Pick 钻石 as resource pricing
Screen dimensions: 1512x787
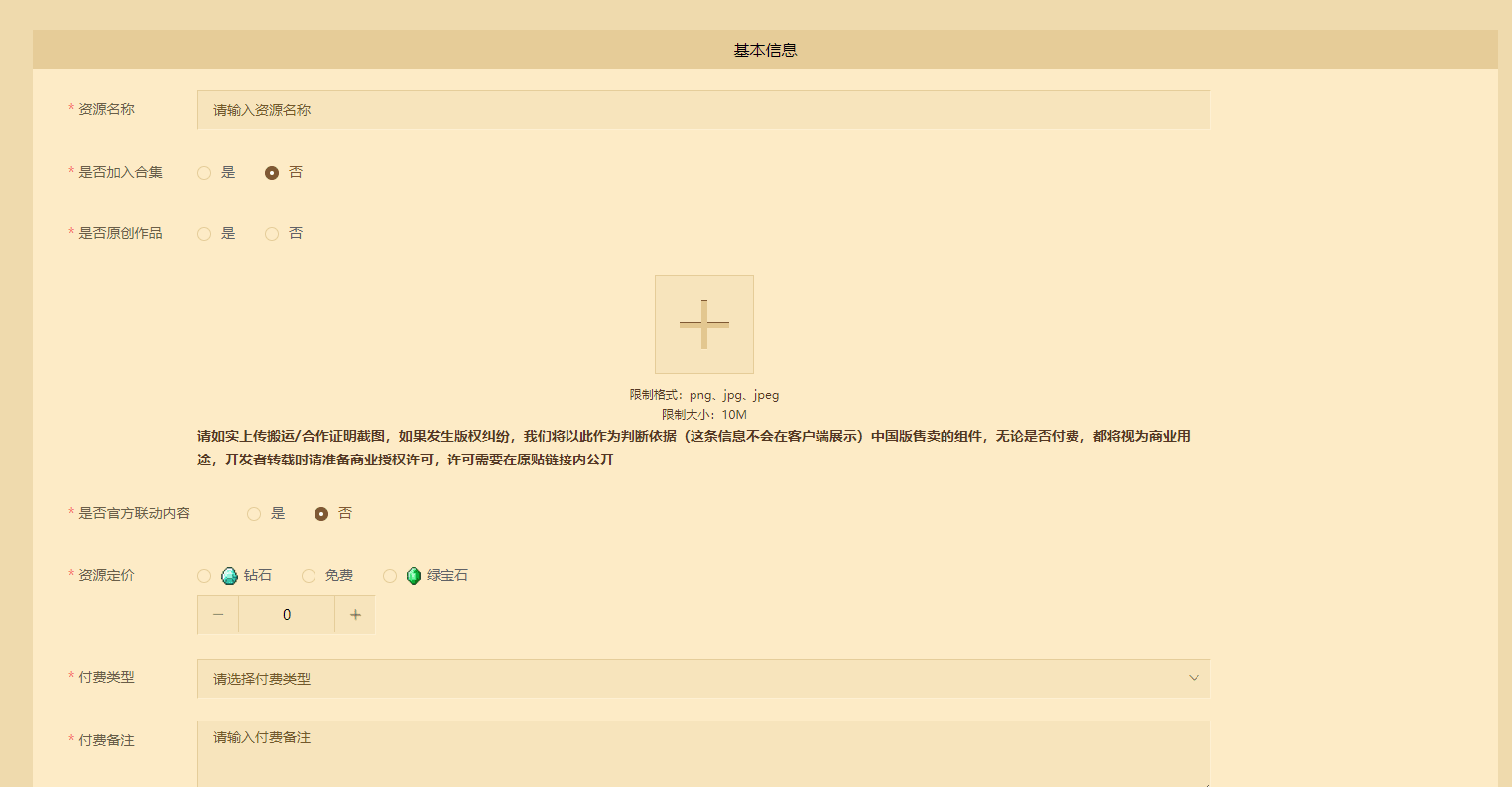click(204, 576)
